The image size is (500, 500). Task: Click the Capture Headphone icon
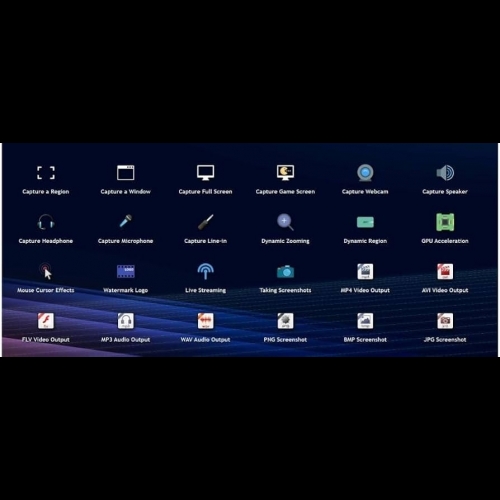pos(46,222)
